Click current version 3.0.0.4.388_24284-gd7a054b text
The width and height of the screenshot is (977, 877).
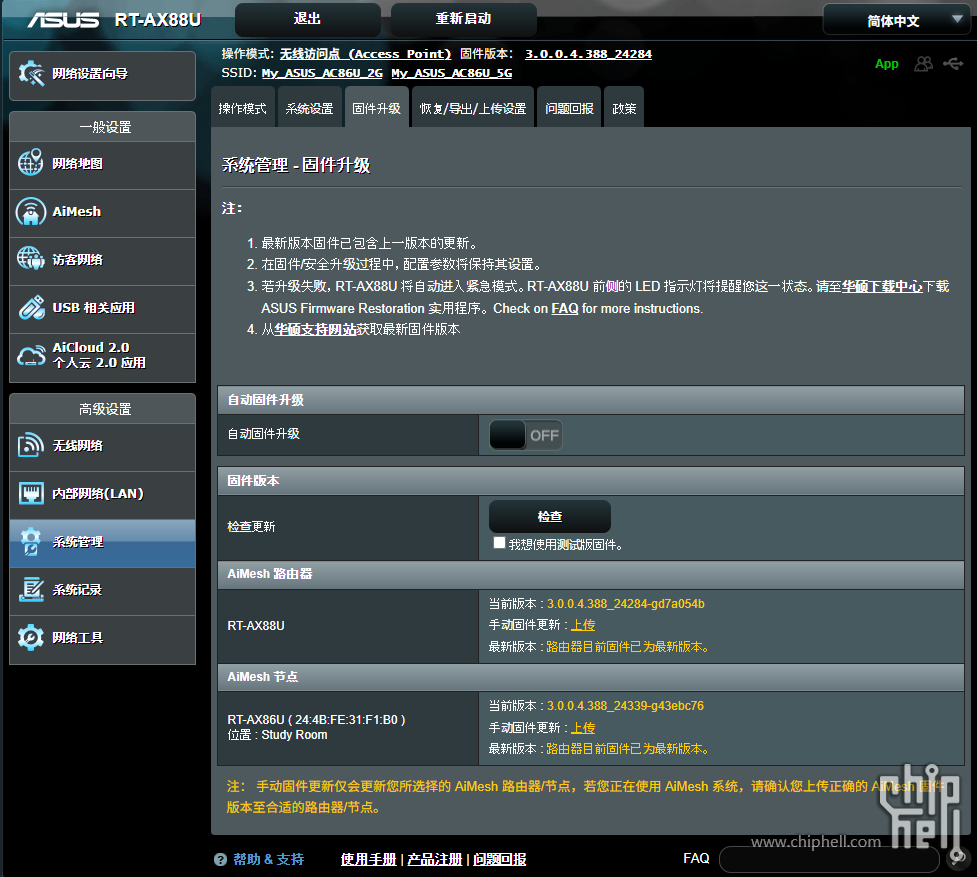coord(626,604)
